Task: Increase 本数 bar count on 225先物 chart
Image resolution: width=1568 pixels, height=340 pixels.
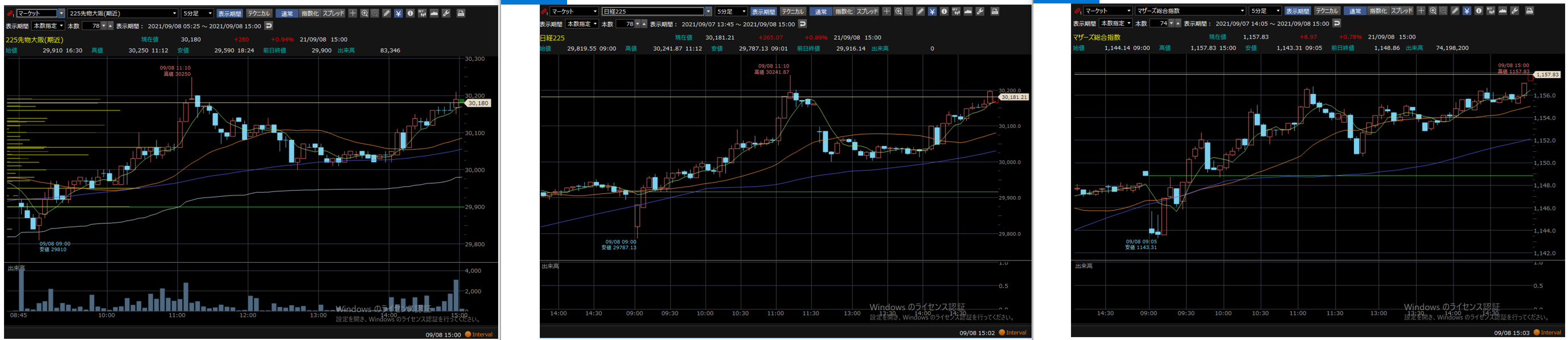Action: tap(111, 26)
